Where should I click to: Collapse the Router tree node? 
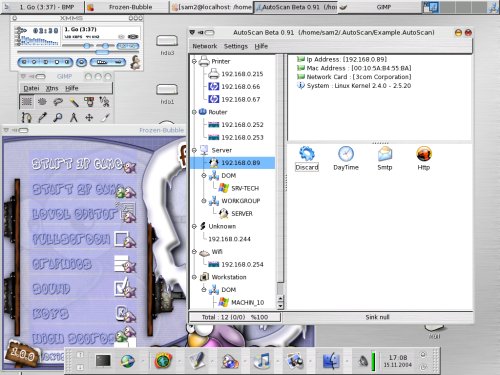tap(194, 112)
